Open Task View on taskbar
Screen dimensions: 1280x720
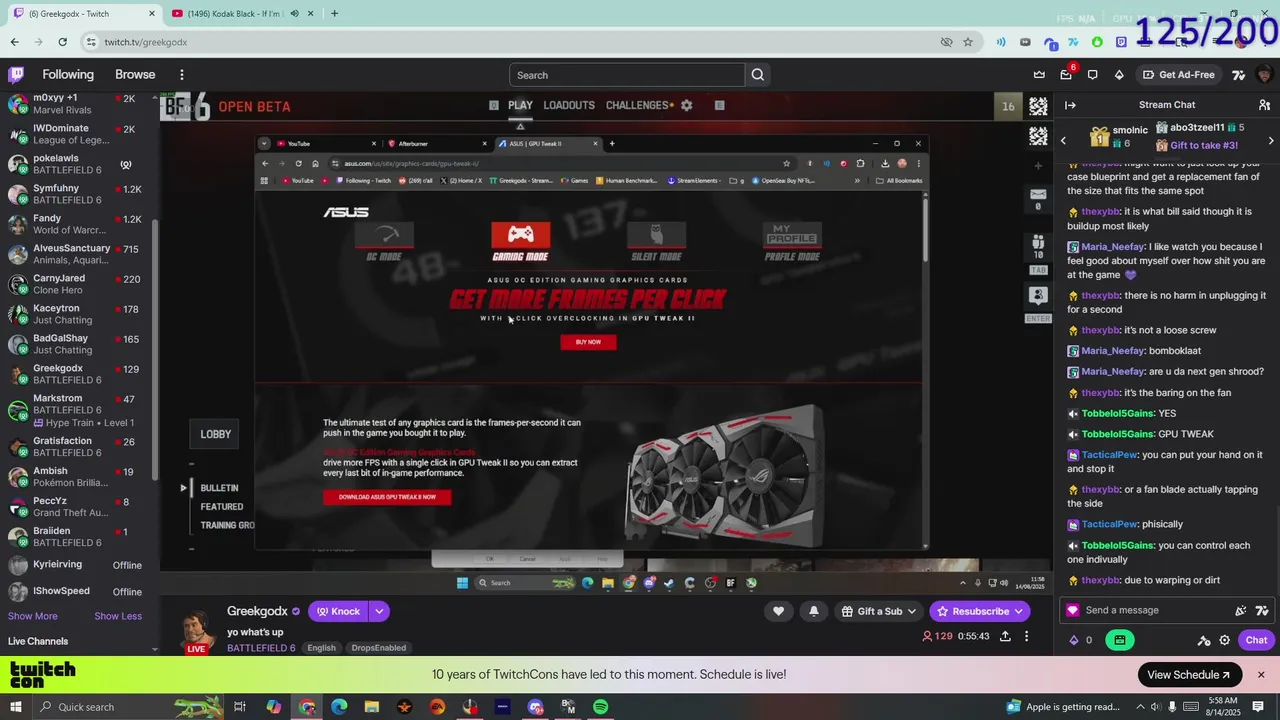(240, 707)
